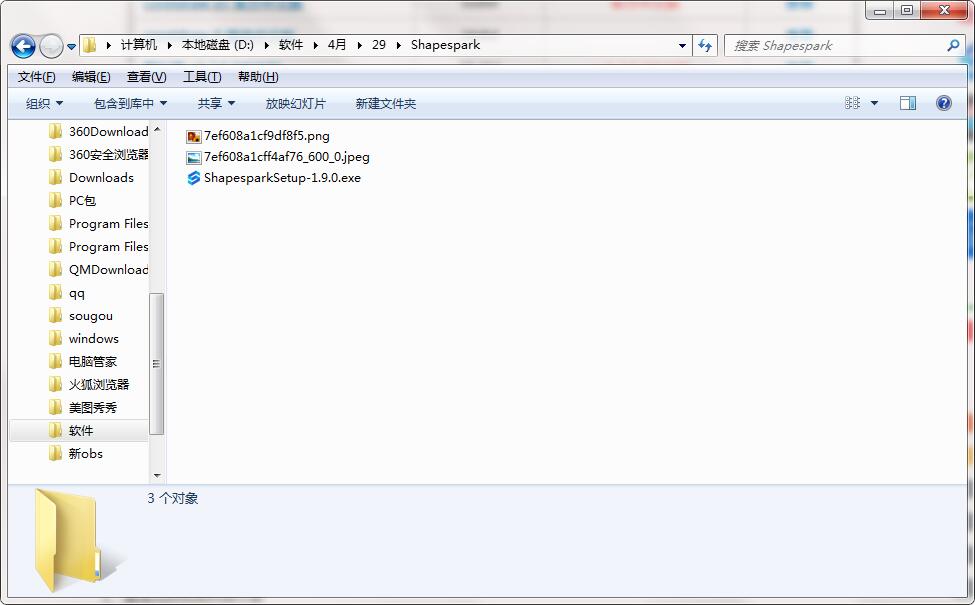This screenshot has height=605, width=975.
Task: Click 软件 in the address path
Action: 290,45
